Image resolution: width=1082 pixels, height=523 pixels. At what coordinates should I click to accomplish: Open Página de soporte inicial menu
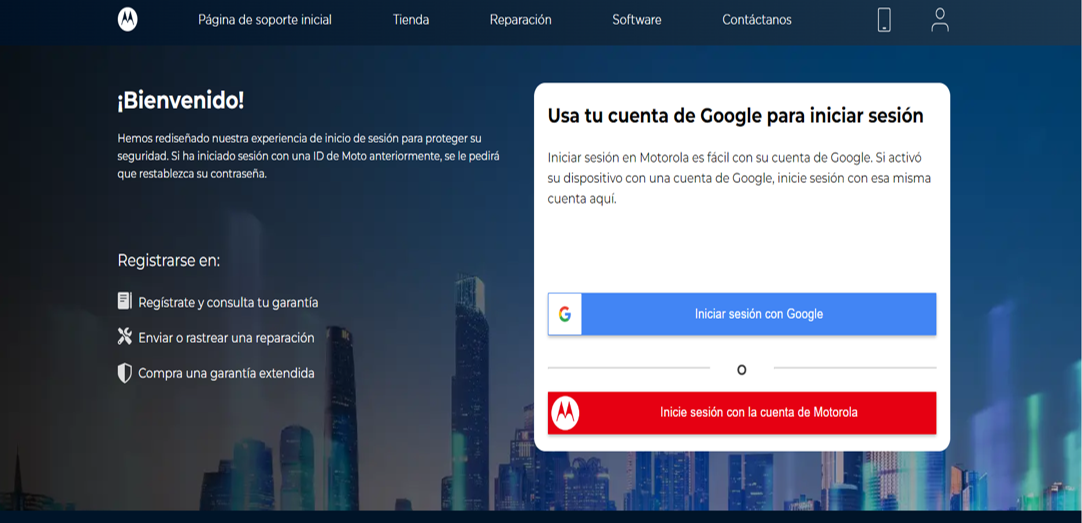click(x=265, y=20)
